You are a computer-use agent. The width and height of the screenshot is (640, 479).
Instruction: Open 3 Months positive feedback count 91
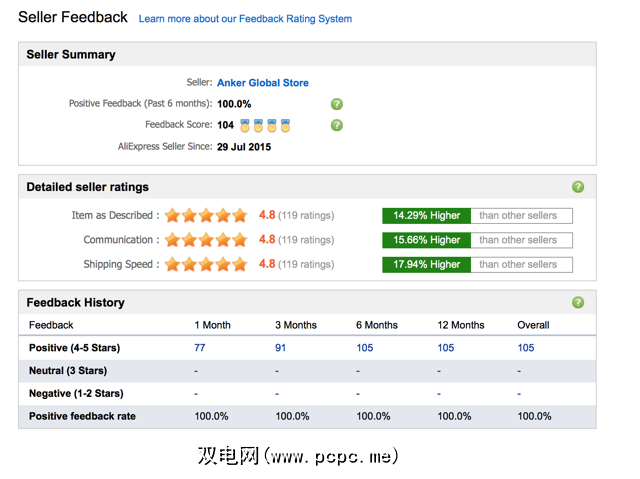(x=282, y=348)
